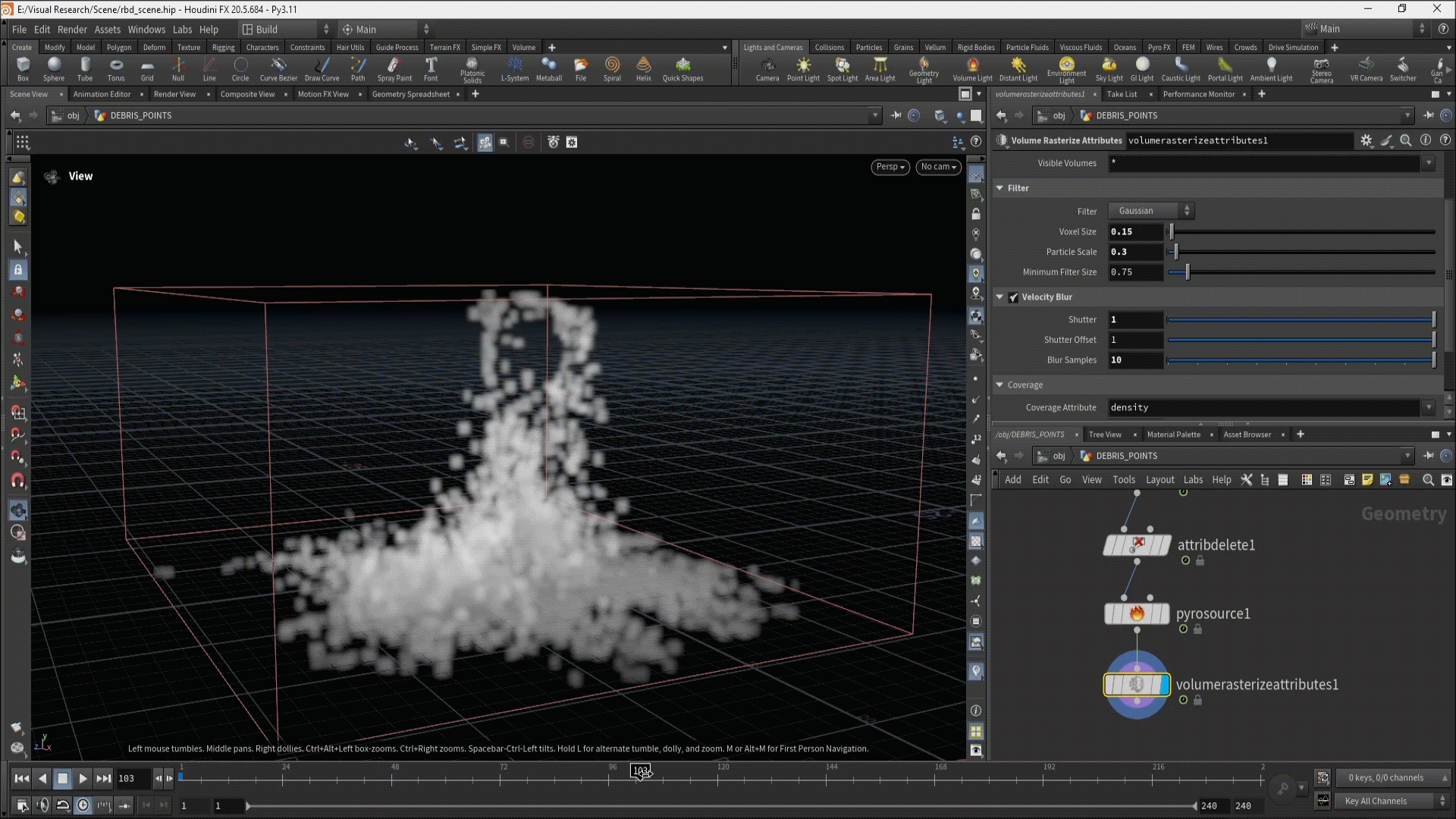Click the Key All Channels button
Viewport: 1456px width, 819px height.
click(1375, 801)
